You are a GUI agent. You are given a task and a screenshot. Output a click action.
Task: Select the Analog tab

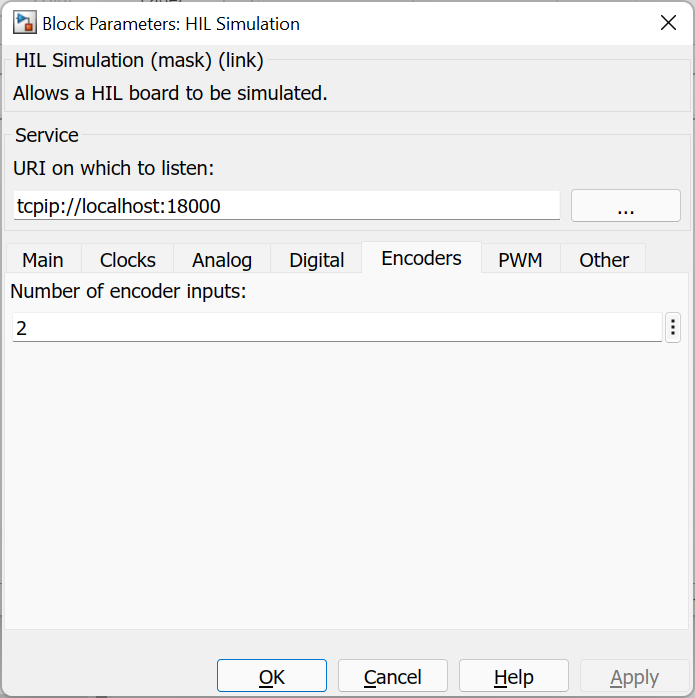click(222, 260)
